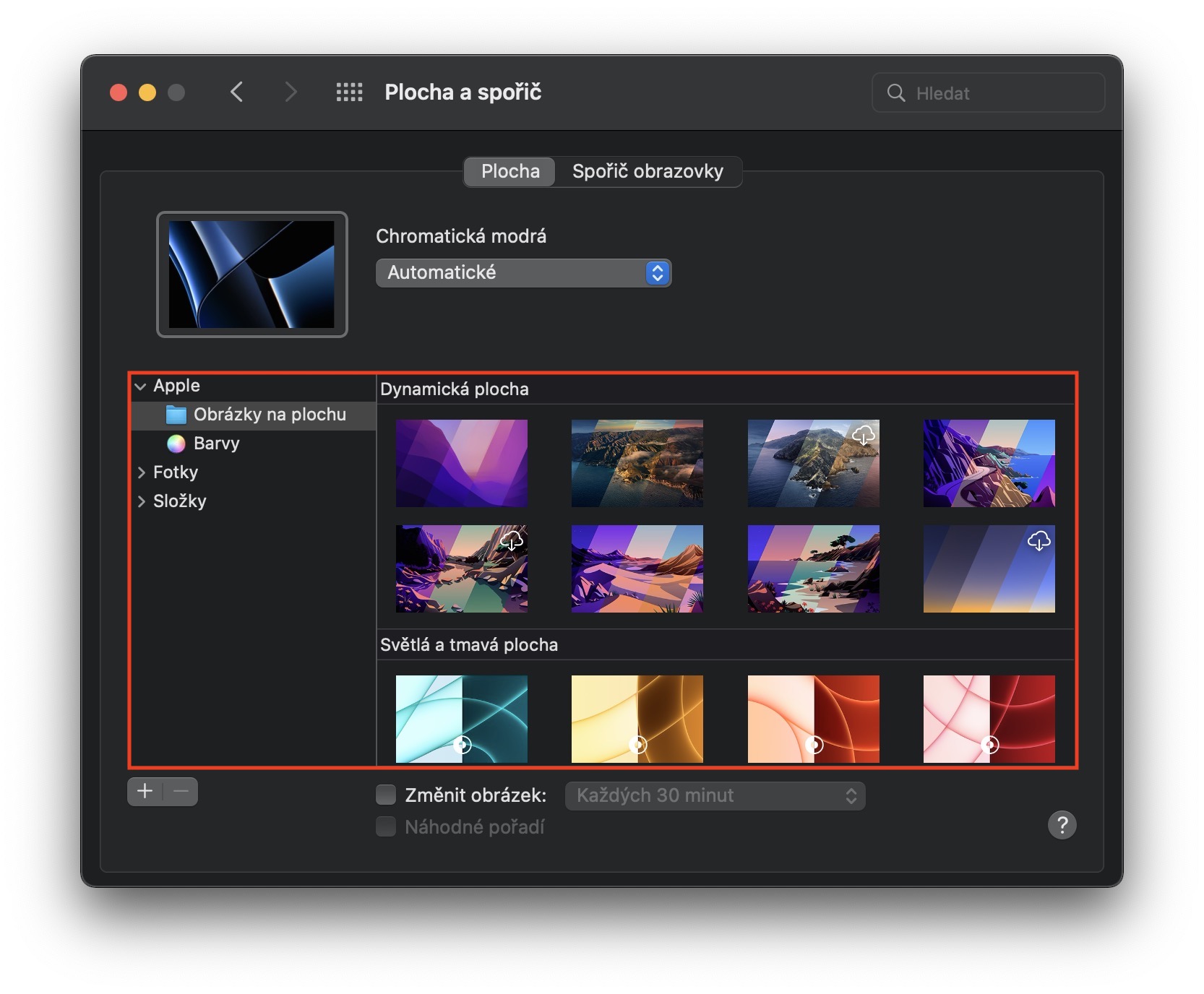Viewport: 1204px width, 994px height.
Task: Click the current wallpaper preview image
Action: tap(251, 275)
